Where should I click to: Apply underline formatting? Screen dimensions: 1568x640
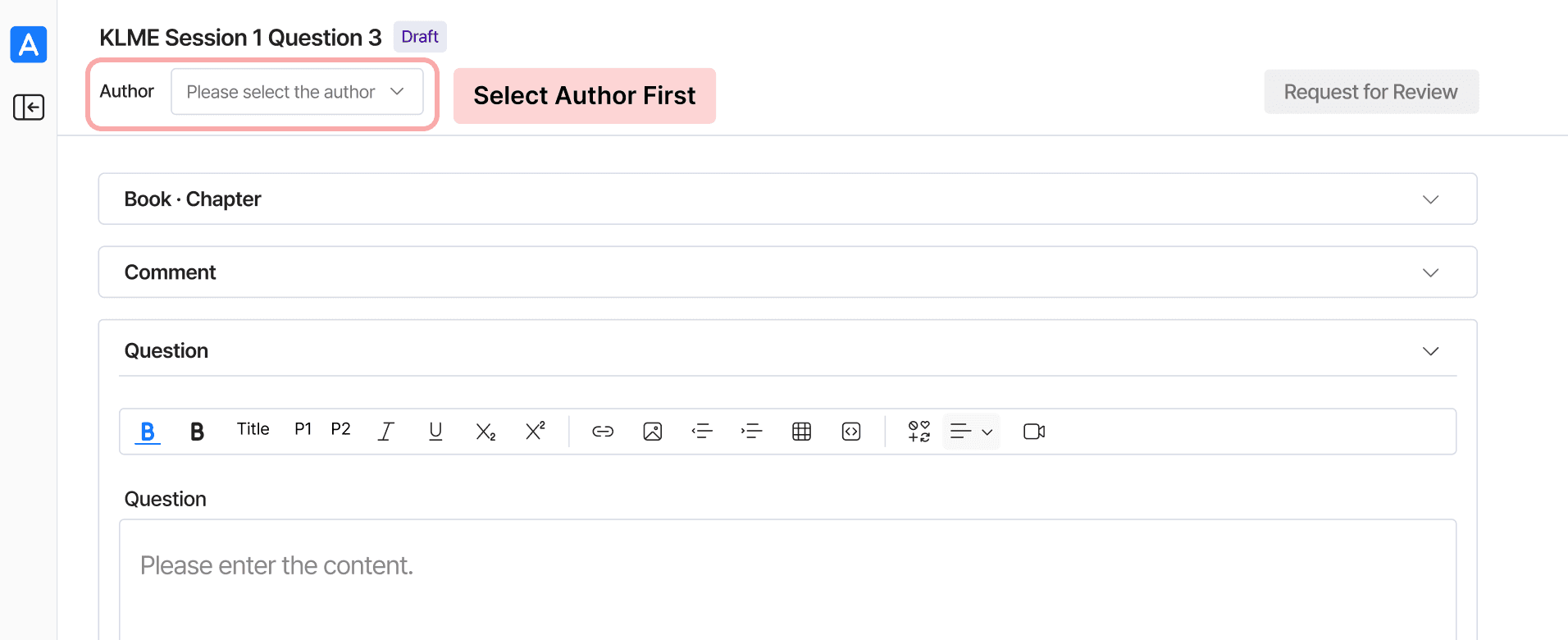[435, 432]
